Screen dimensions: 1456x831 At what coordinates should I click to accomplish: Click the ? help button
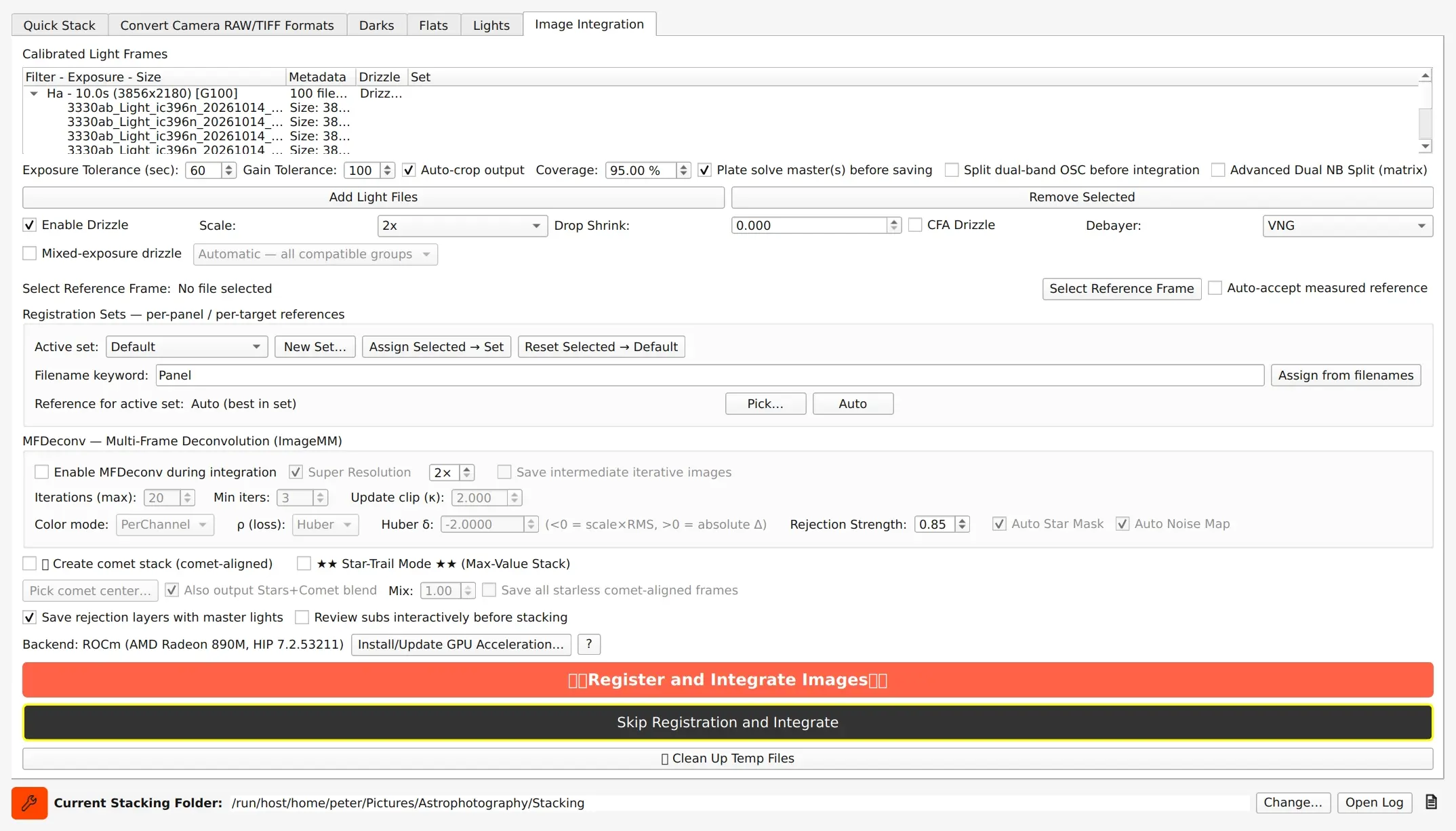[x=589, y=645]
